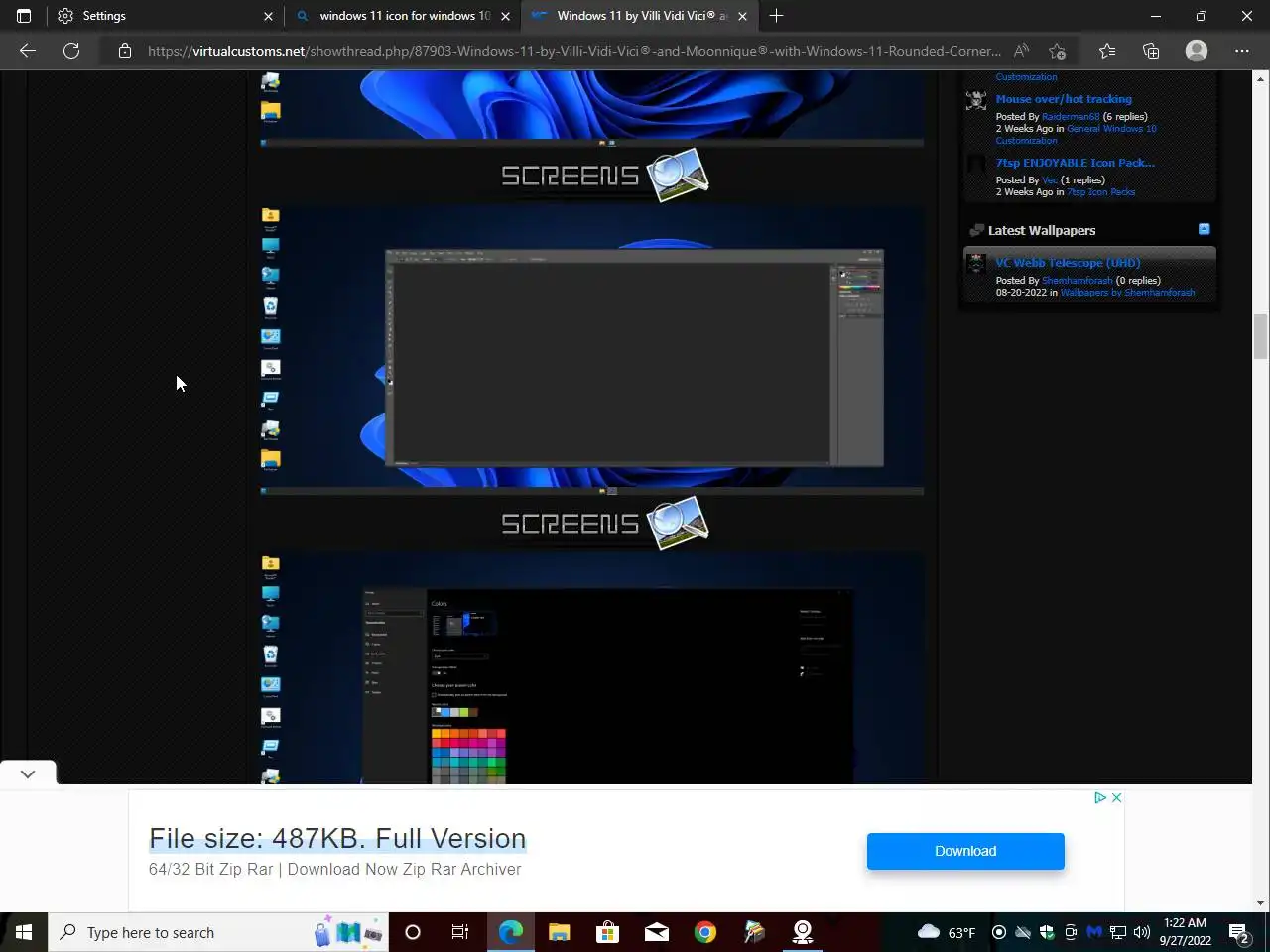
Task: Click the Posted By Vec avatar
Action: tap(977, 165)
